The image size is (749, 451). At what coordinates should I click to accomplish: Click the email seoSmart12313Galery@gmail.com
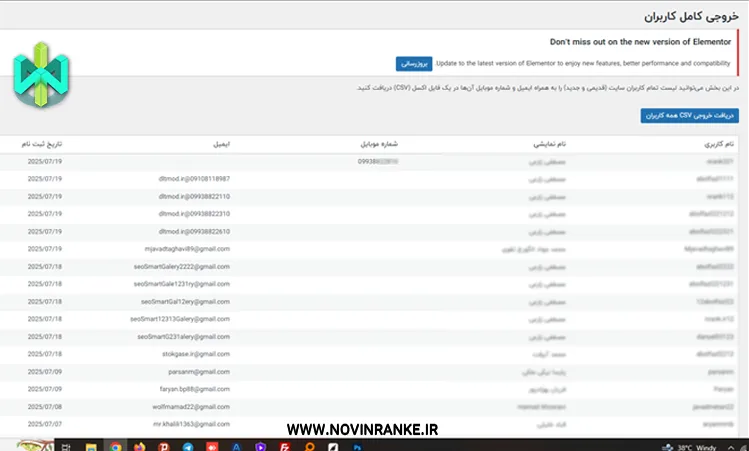pos(180,319)
